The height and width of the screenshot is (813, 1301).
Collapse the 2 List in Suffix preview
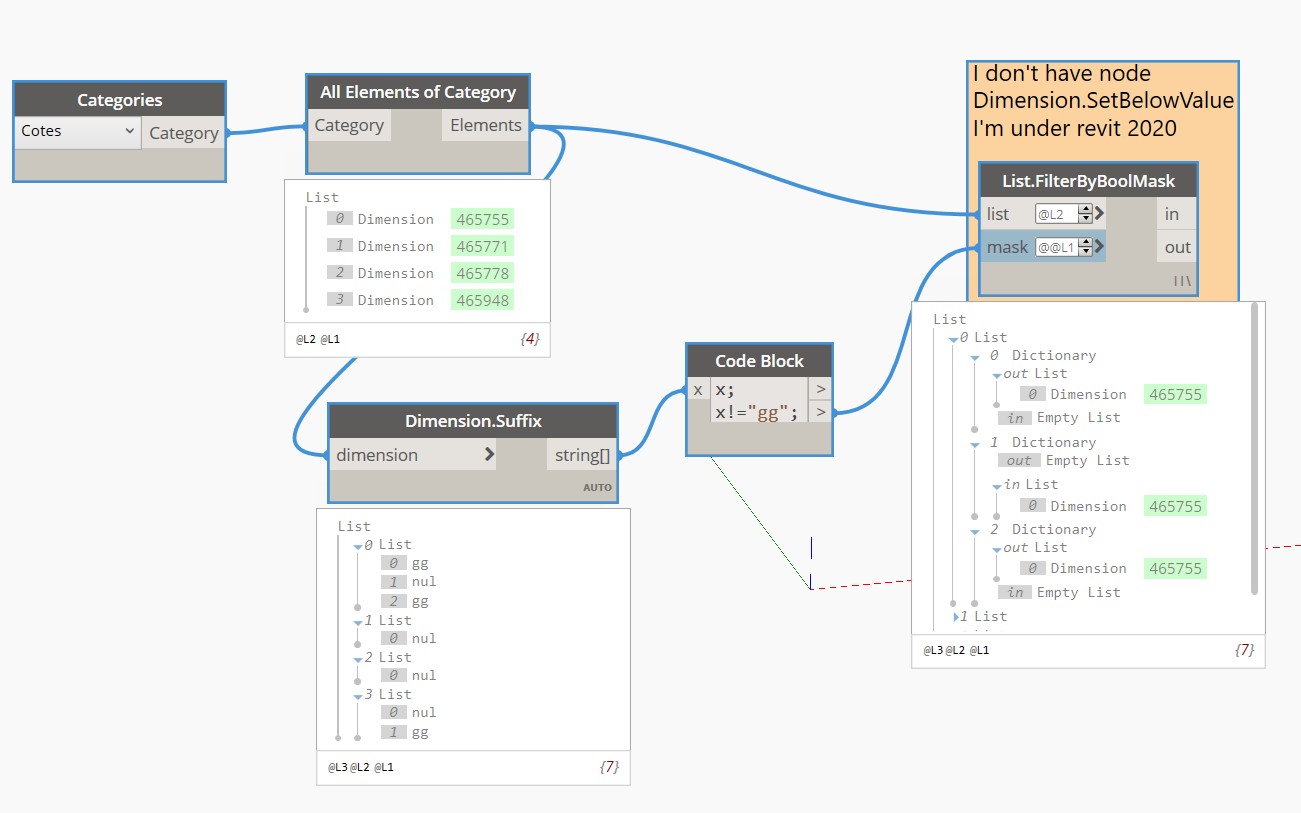[x=357, y=658]
